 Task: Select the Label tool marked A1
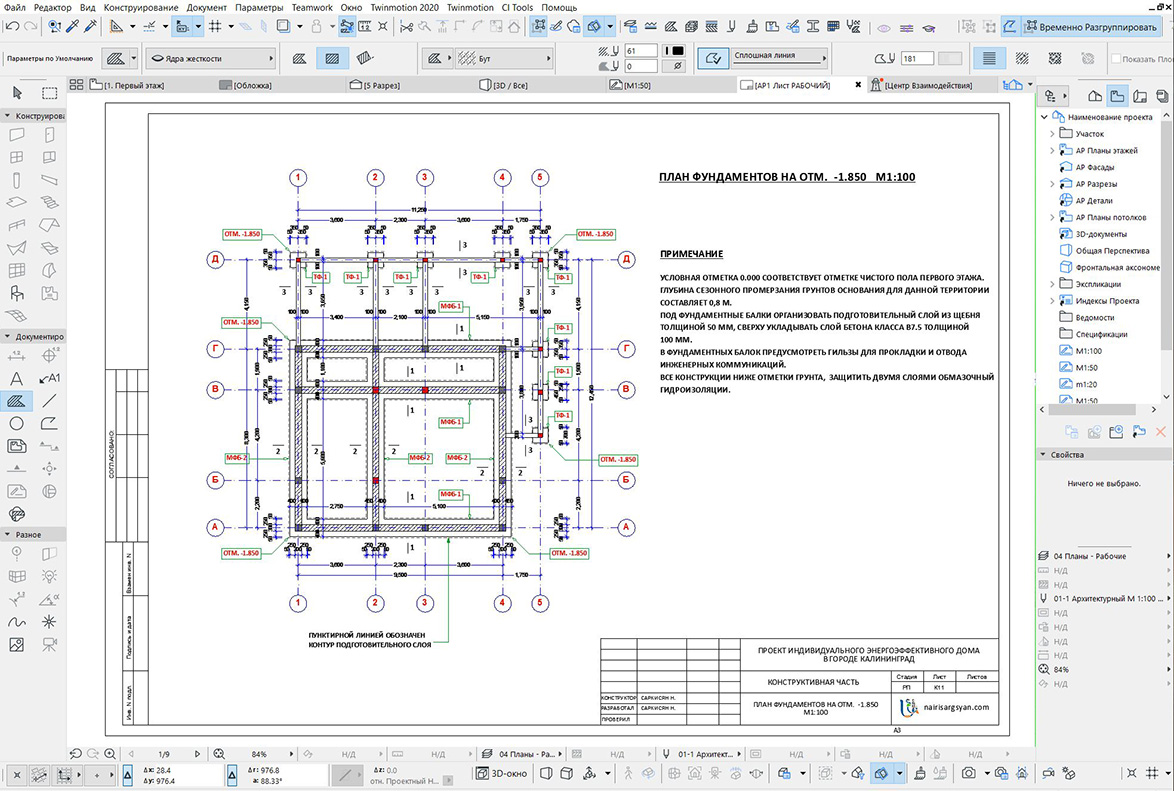pos(49,378)
